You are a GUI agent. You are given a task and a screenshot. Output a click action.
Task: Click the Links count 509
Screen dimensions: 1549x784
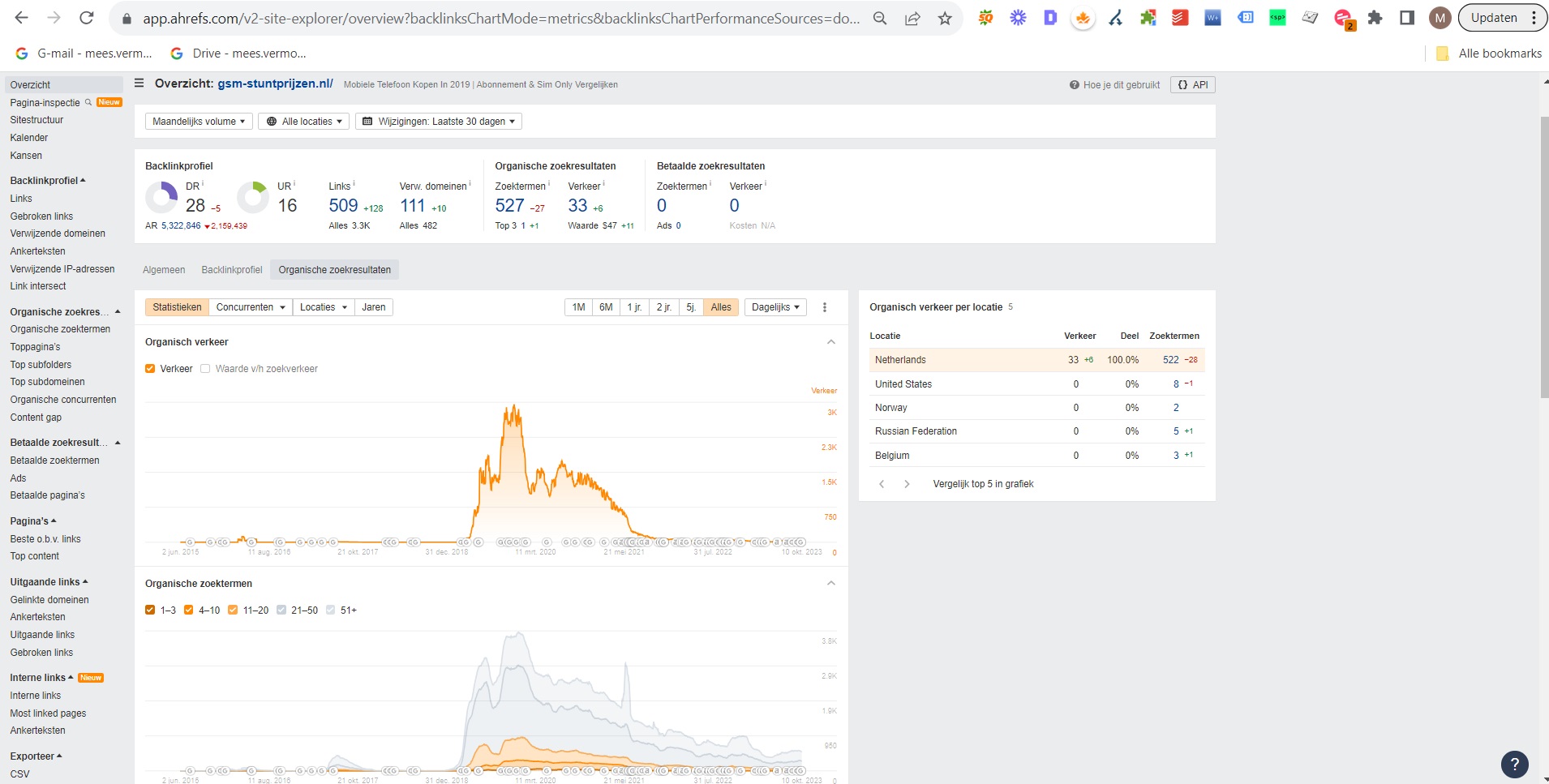tap(343, 206)
